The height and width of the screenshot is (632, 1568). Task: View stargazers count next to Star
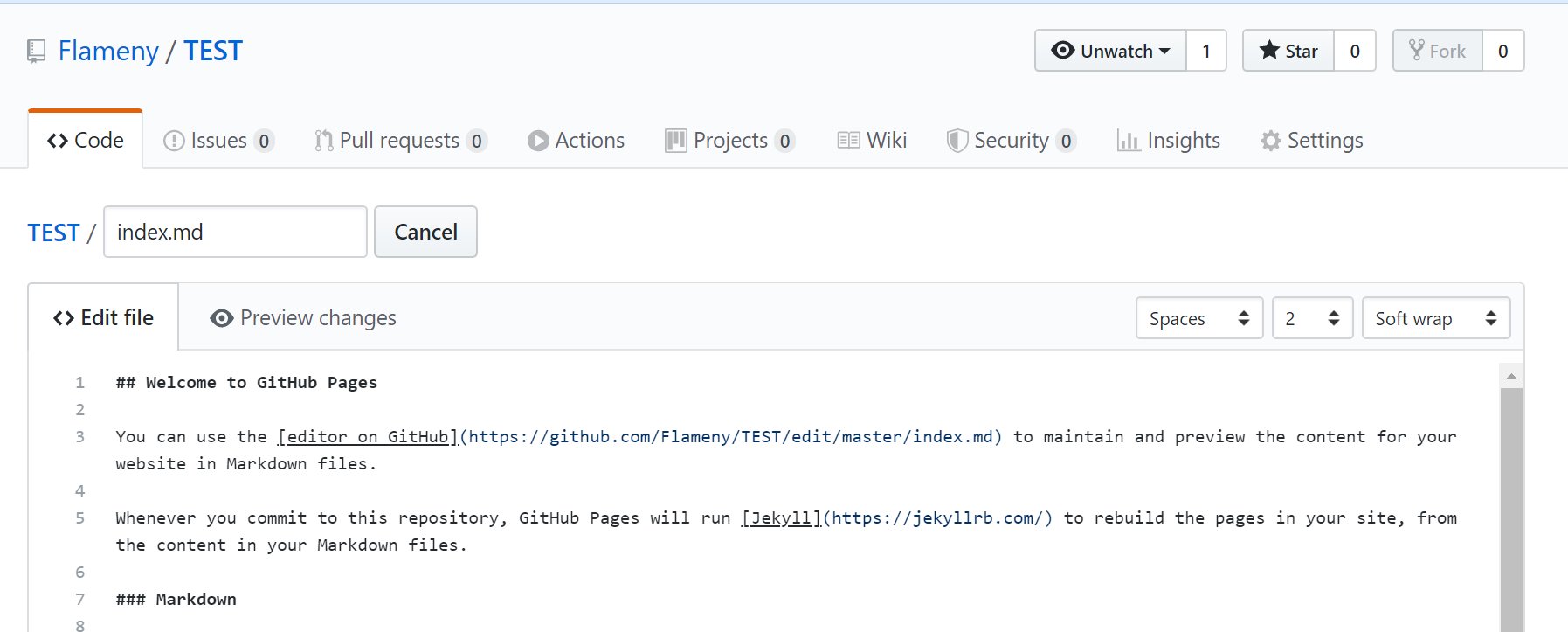click(1355, 51)
